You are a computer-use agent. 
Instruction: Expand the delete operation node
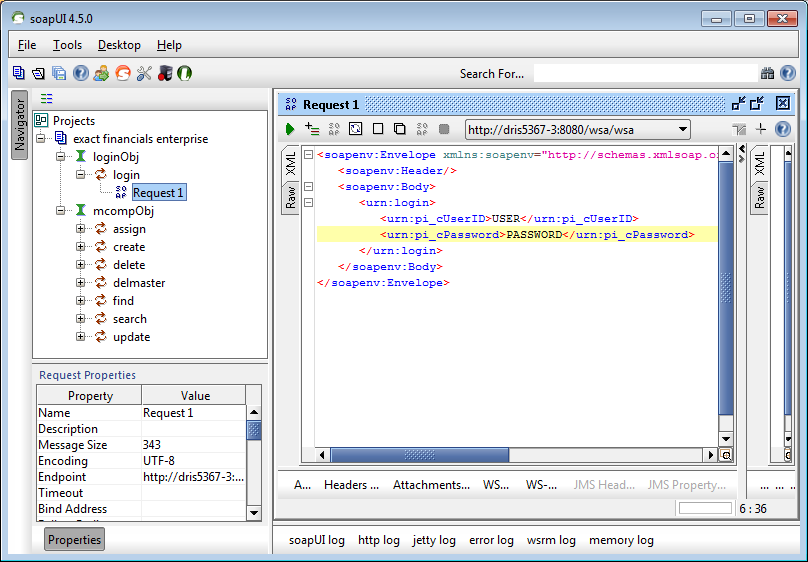(x=80, y=264)
